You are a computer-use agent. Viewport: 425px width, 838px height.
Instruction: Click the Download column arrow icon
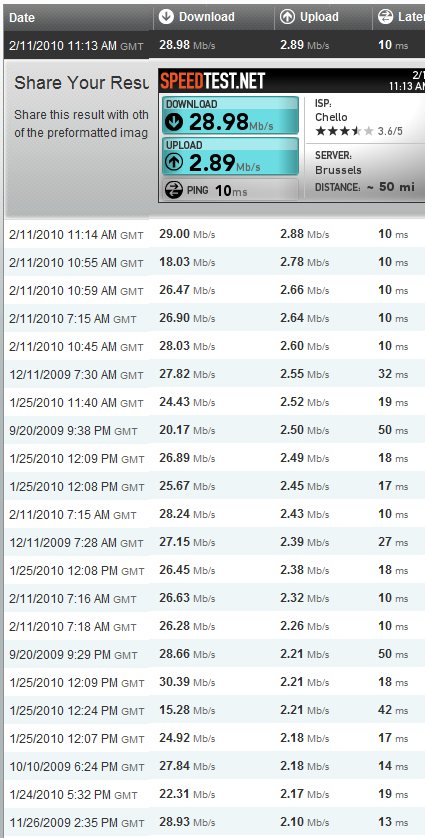pyautogui.click(x=166, y=17)
